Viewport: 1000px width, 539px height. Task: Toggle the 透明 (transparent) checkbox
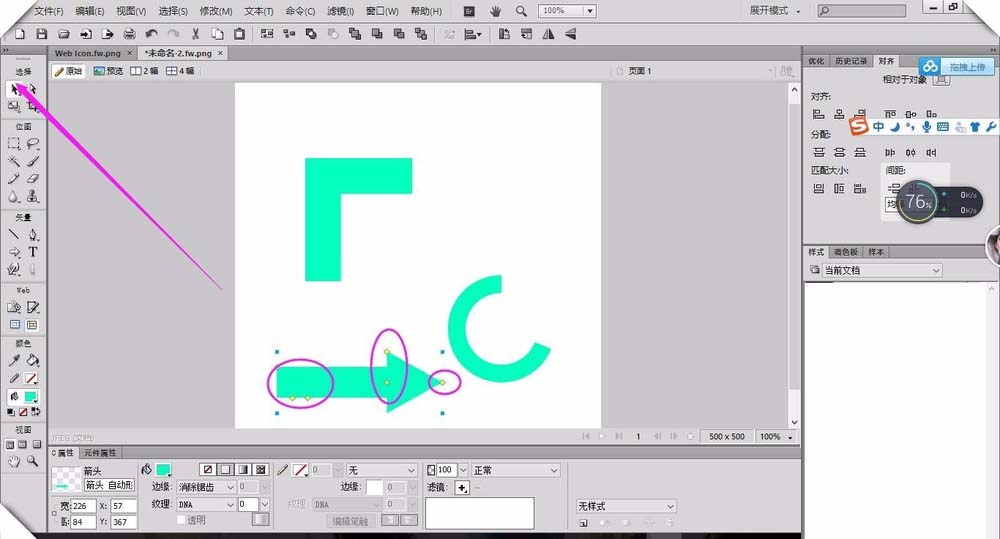click(181, 520)
